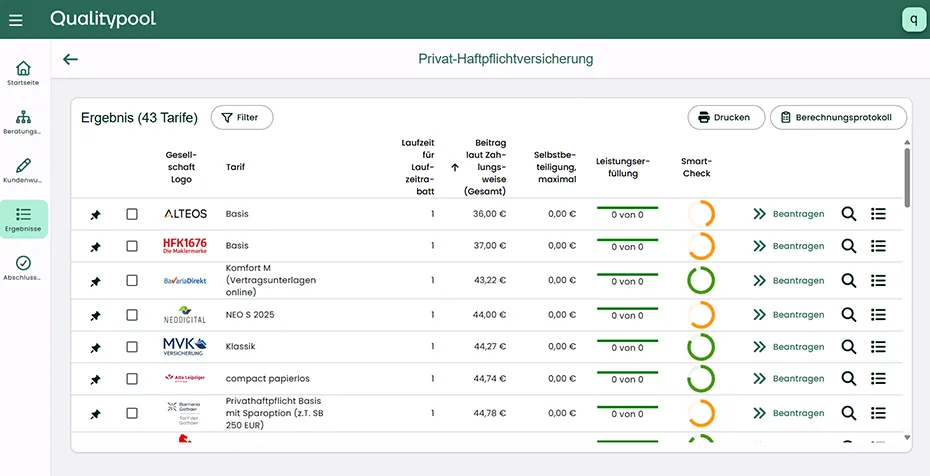Pin the BavariaDirekt Komfort M tariff
The height and width of the screenshot is (476, 930).
coord(95,282)
